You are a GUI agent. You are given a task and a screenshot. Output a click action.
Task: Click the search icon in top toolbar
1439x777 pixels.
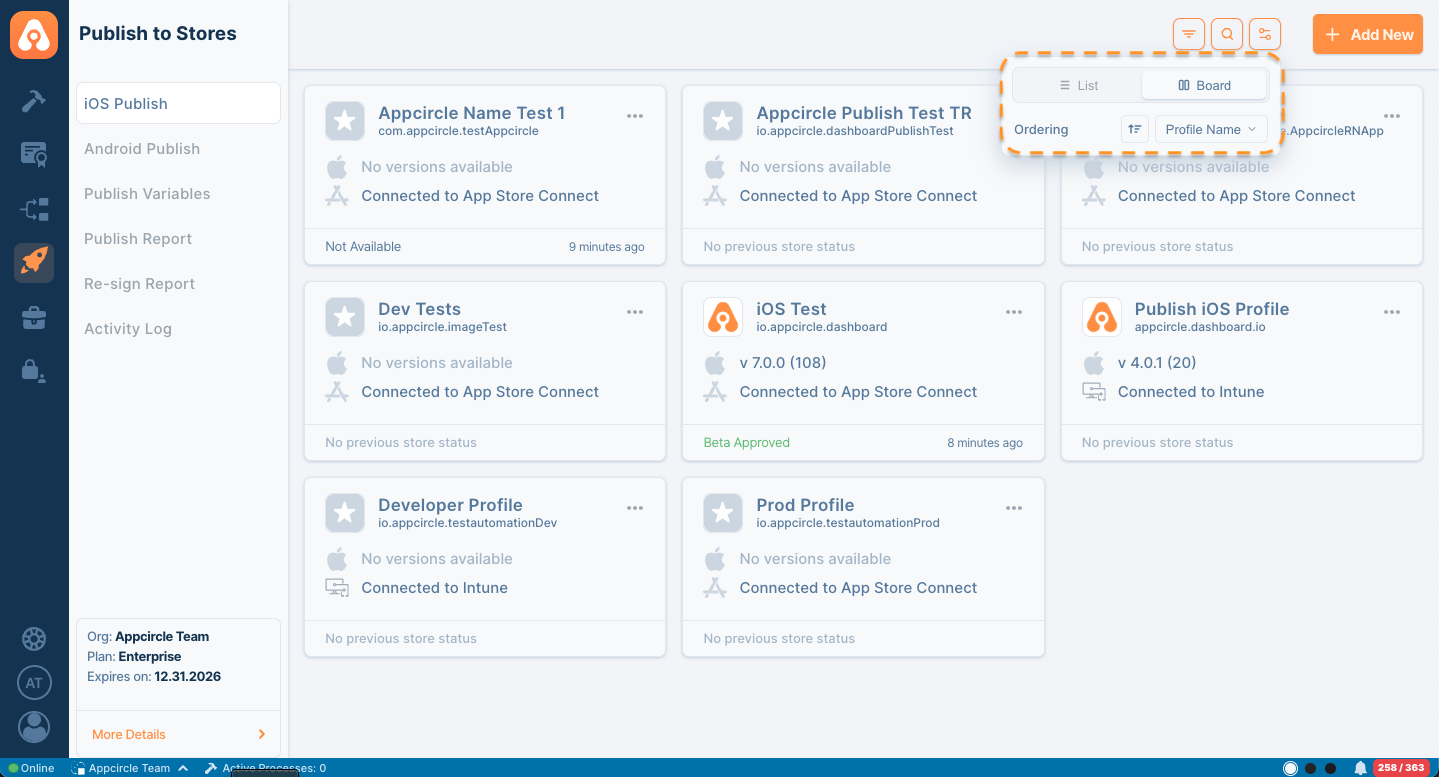[1227, 34]
